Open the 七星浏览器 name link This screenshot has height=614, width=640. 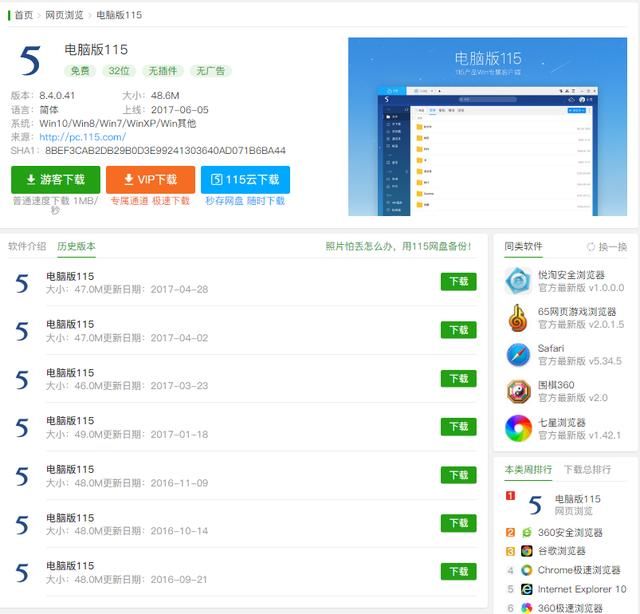point(562,423)
